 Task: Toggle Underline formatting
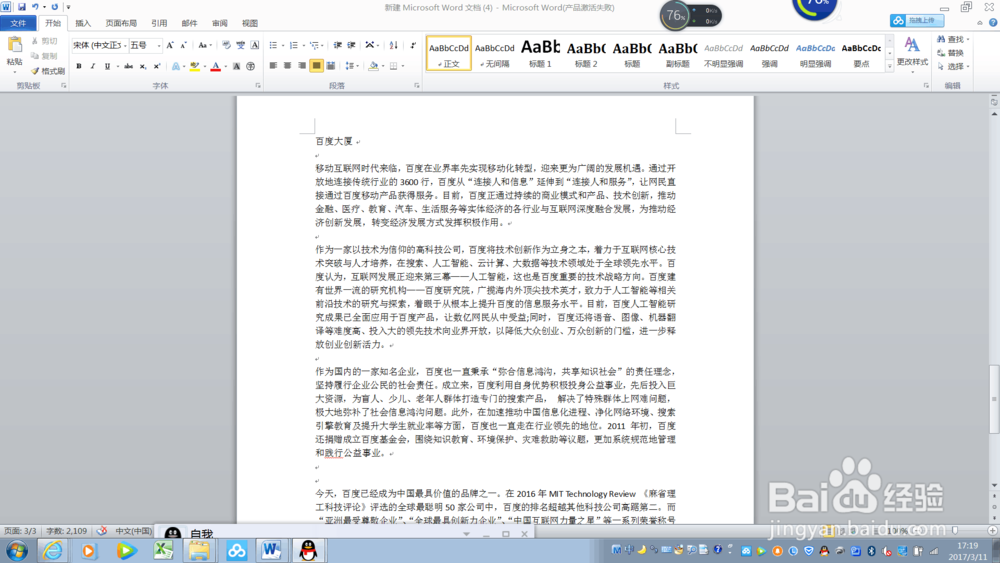(x=107, y=66)
